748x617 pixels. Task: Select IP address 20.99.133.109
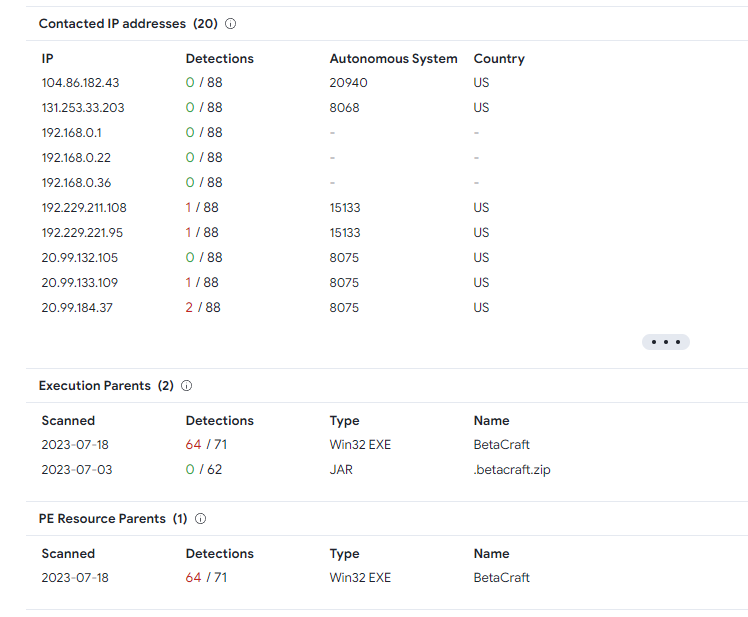point(80,283)
